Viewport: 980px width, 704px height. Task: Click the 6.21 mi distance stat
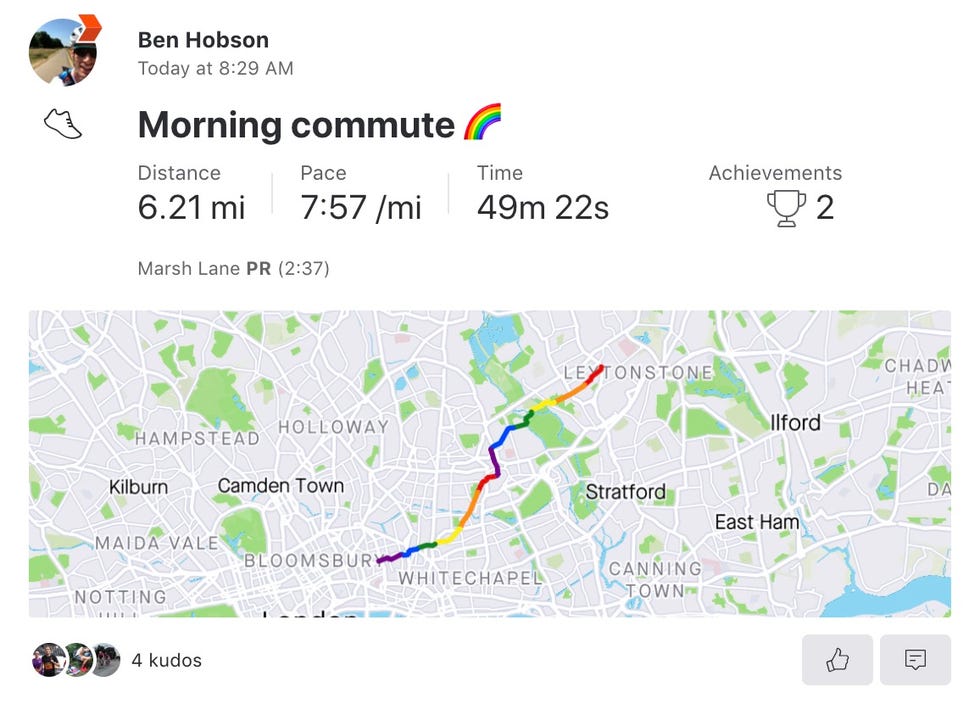click(191, 207)
